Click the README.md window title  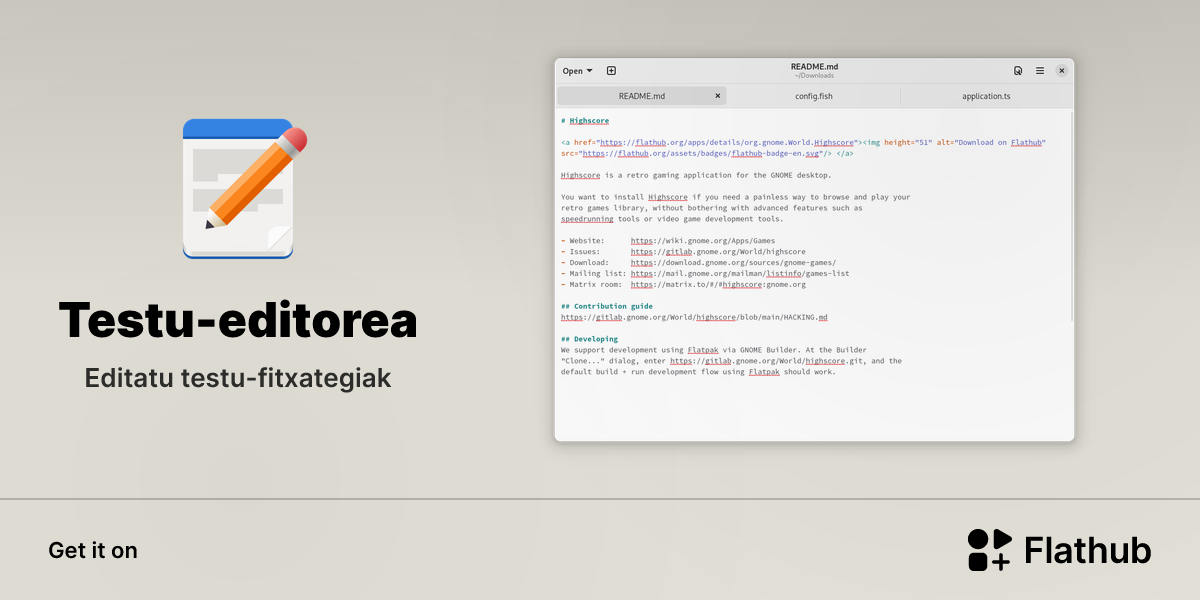(814, 67)
